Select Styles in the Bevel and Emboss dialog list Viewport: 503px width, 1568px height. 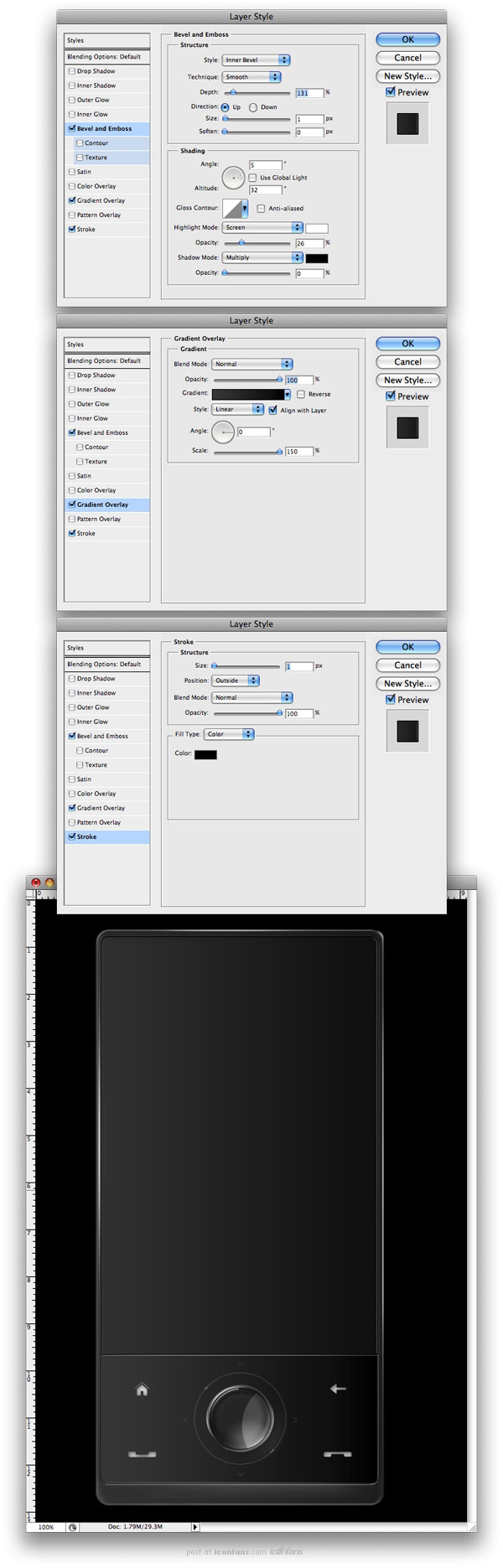(107, 40)
